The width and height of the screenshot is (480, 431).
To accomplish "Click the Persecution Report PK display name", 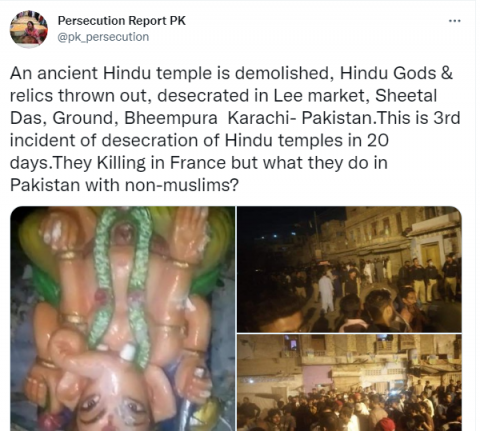I will (121, 21).
